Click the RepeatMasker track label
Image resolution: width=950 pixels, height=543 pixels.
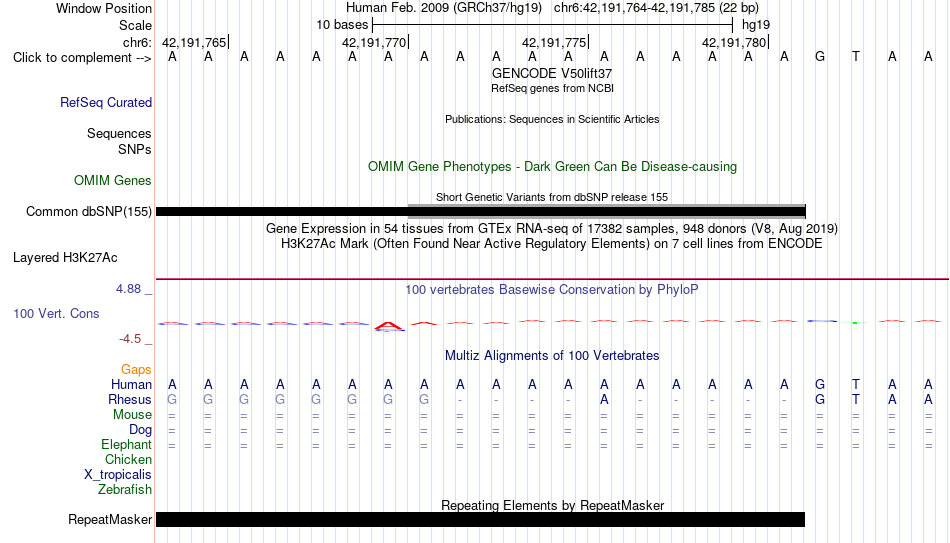point(110,519)
